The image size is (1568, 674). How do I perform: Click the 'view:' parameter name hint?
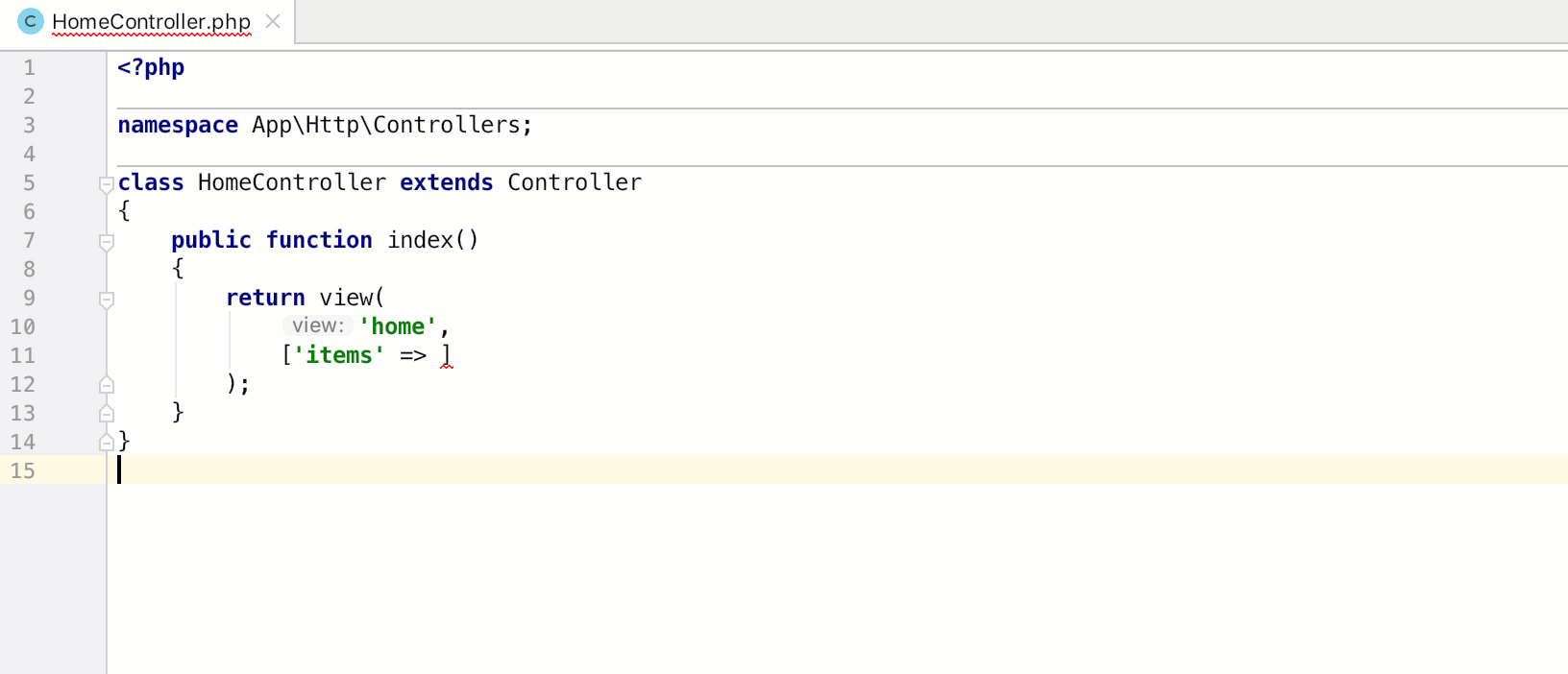point(318,326)
